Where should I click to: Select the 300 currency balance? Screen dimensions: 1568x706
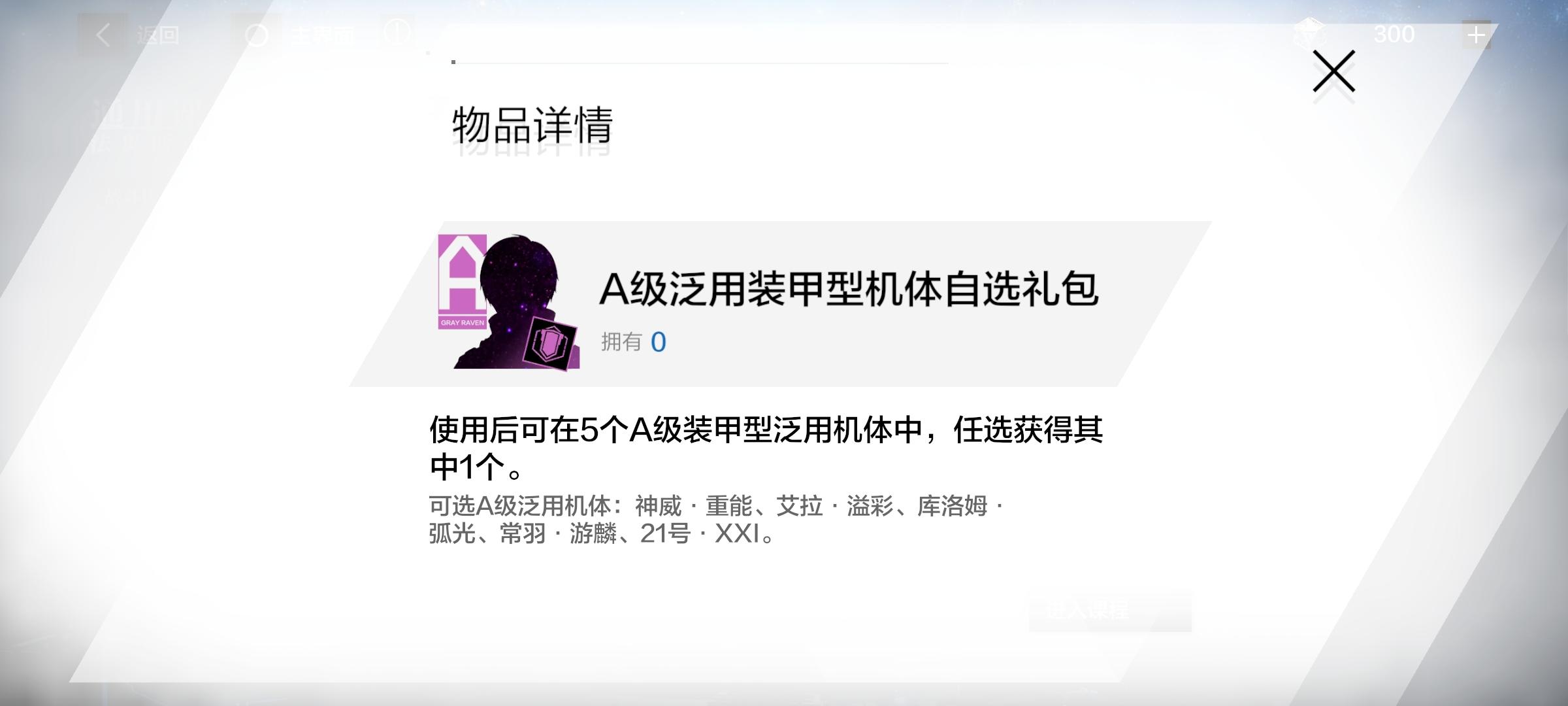pyautogui.click(x=1394, y=34)
